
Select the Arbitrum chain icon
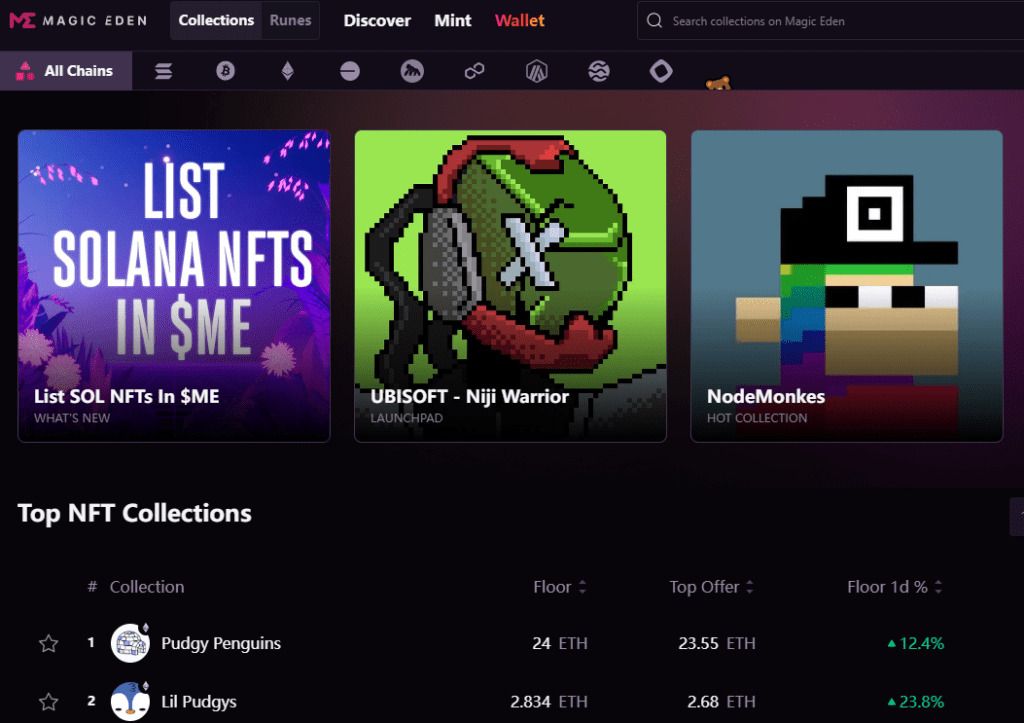pos(536,71)
